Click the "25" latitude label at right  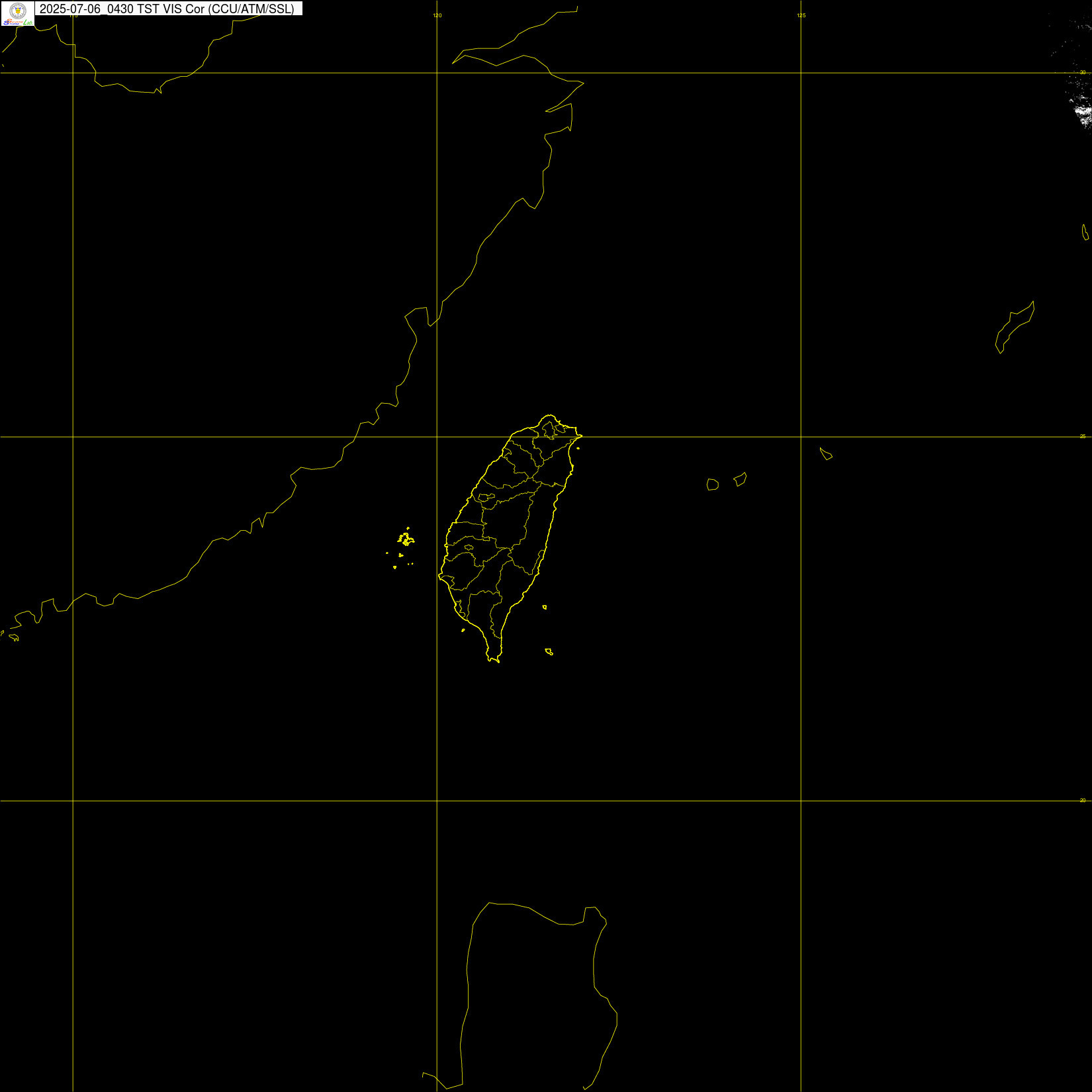(x=1083, y=436)
